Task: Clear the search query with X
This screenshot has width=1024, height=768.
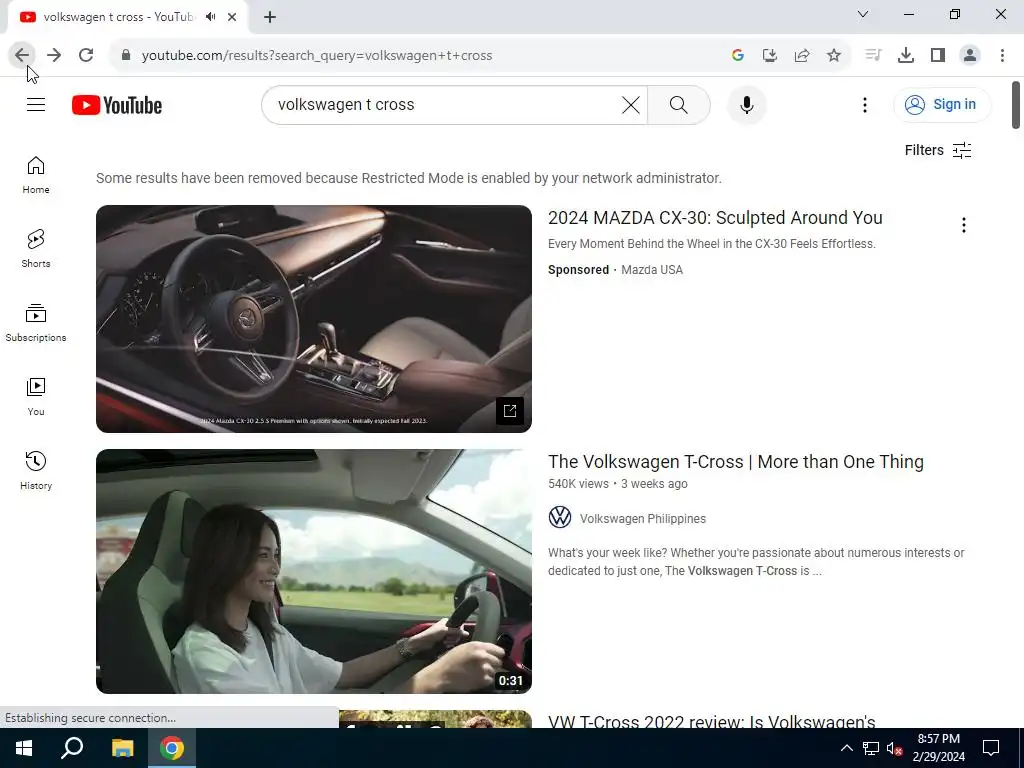Action: [631, 105]
